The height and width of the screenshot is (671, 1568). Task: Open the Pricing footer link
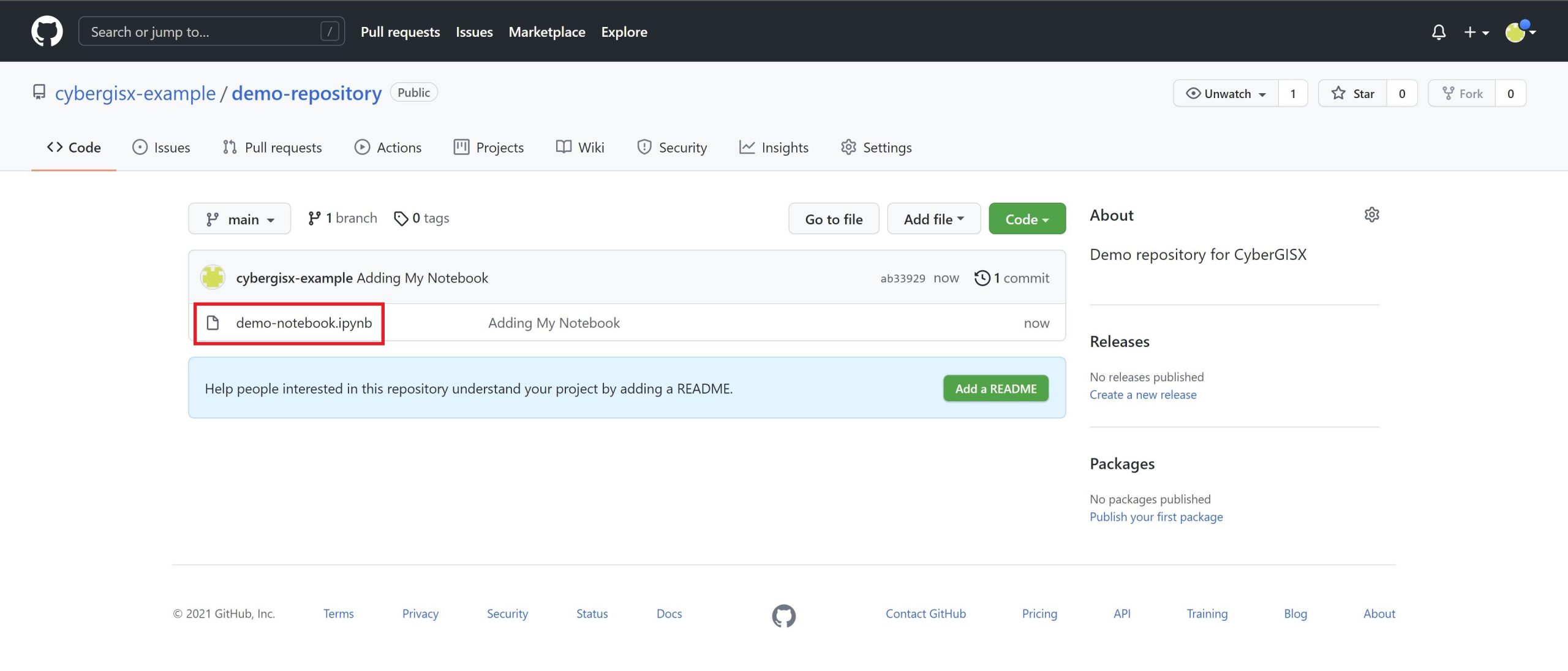(x=1039, y=614)
